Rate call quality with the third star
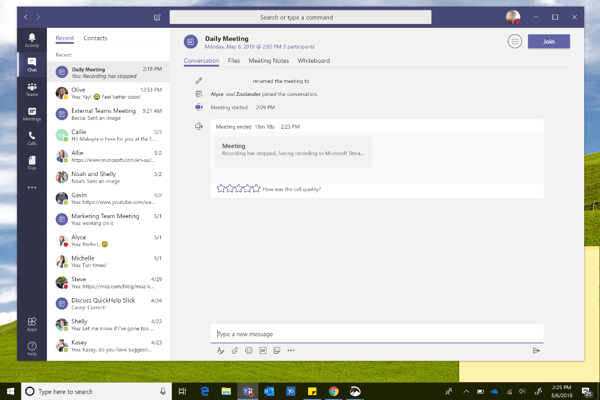This screenshot has height=400, width=600. [x=238, y=188]
